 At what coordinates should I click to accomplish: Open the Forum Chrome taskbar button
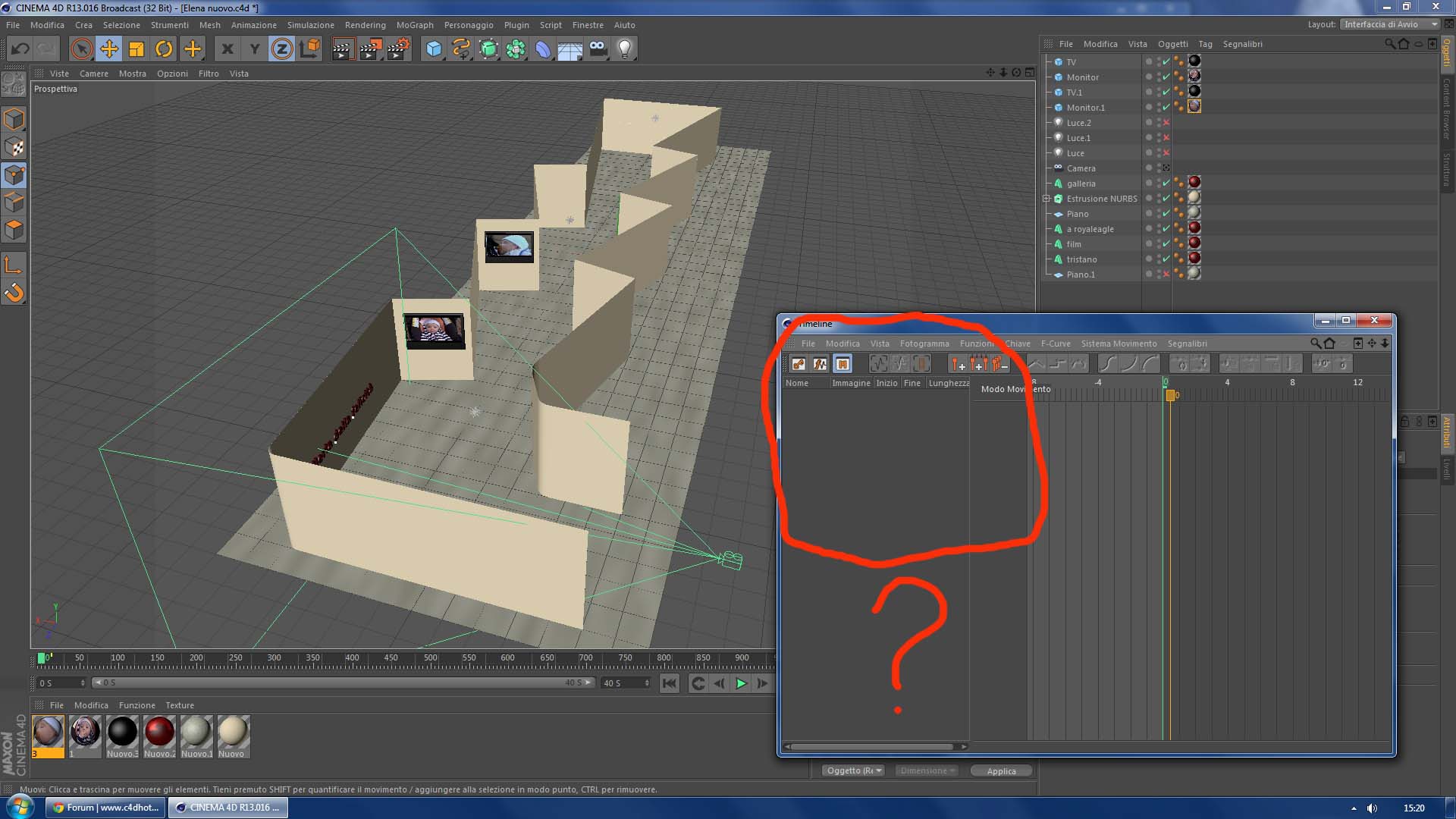(x=105, y=808)
